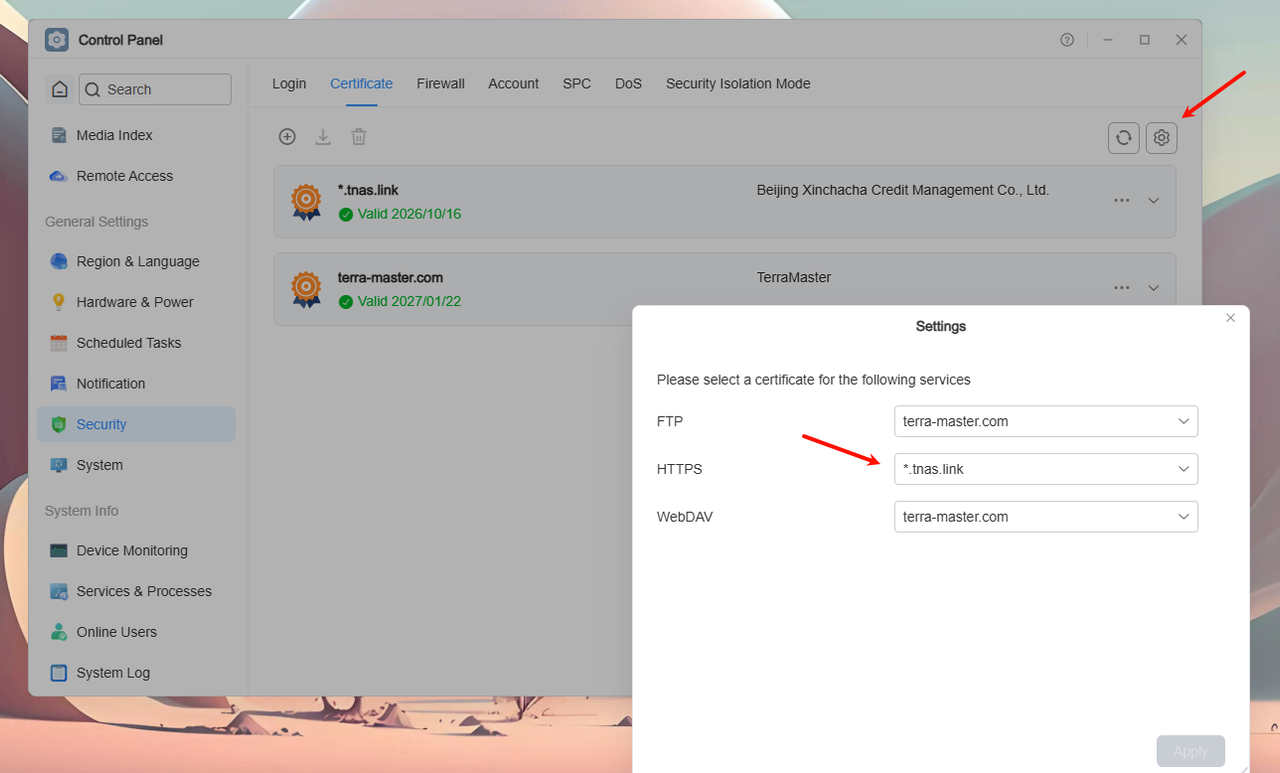Open certificate settings gear icon

1161,138
